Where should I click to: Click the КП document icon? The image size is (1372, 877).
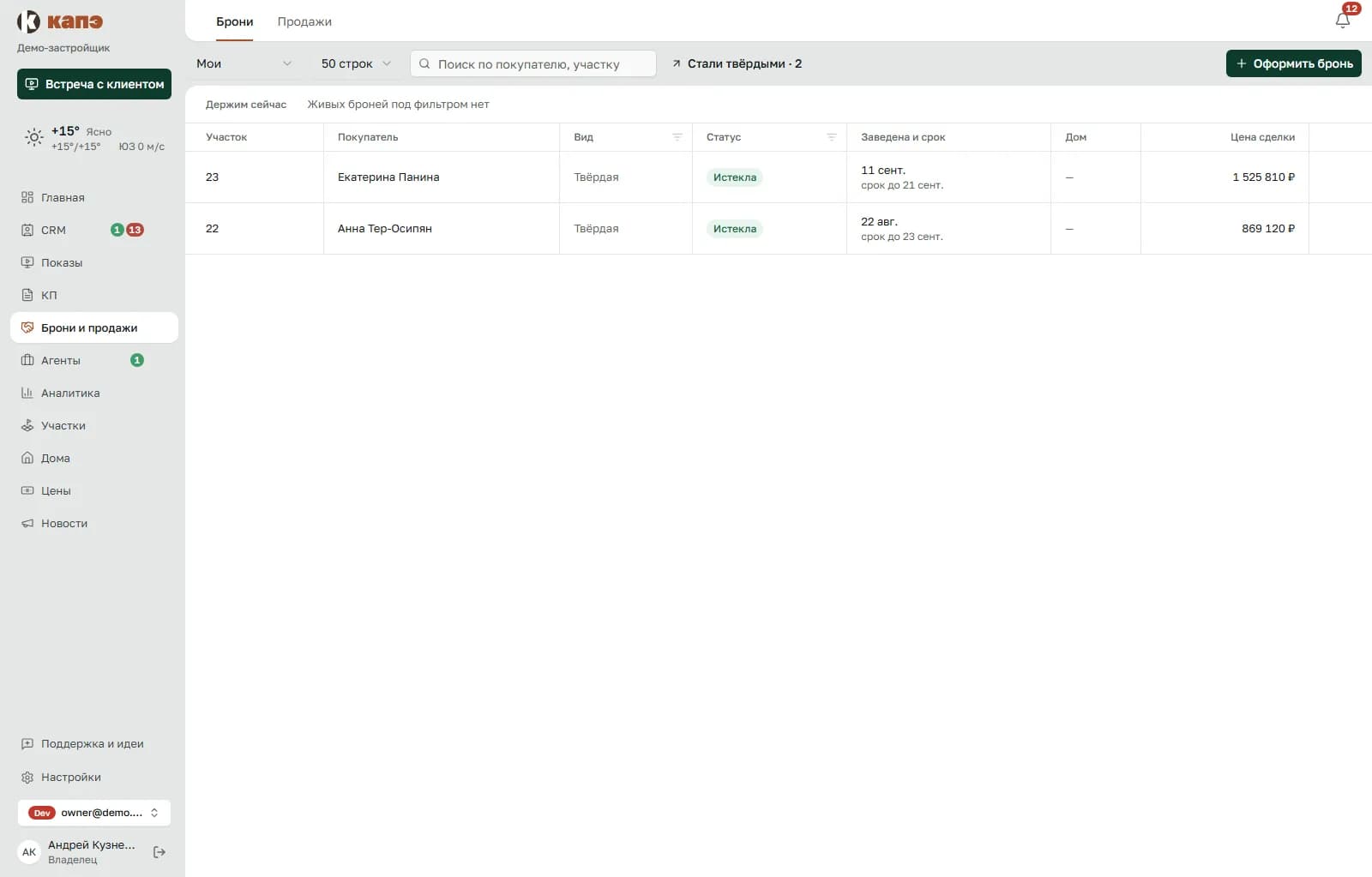pos(27,295)
